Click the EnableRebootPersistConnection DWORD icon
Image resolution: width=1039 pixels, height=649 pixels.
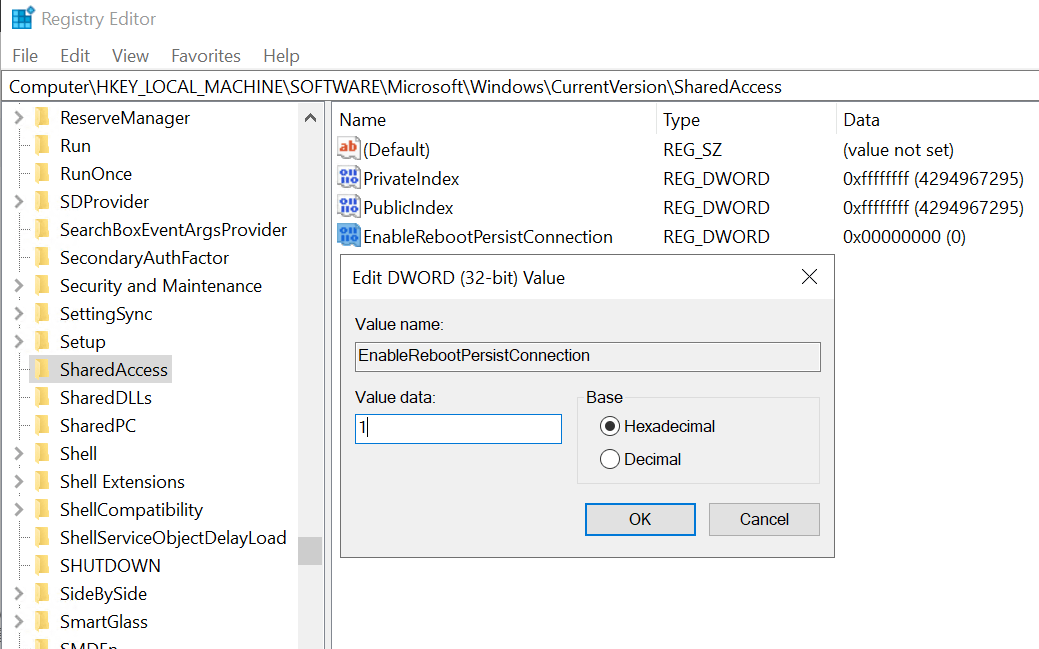[x=349, y=236]
